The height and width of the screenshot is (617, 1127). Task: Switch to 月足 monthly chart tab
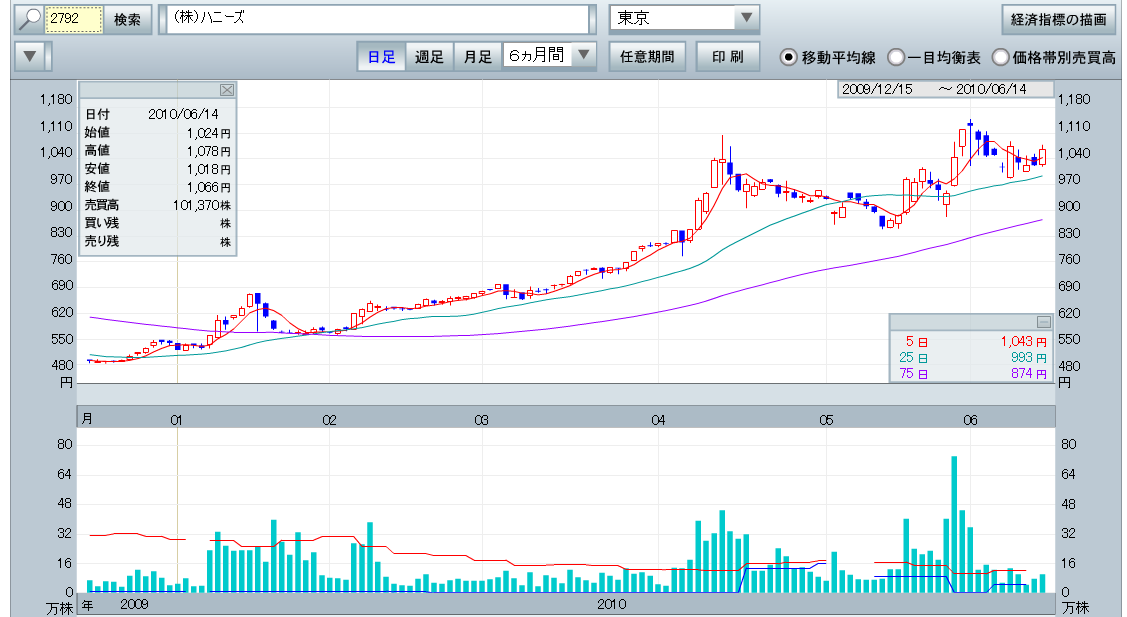click(477, 56)
